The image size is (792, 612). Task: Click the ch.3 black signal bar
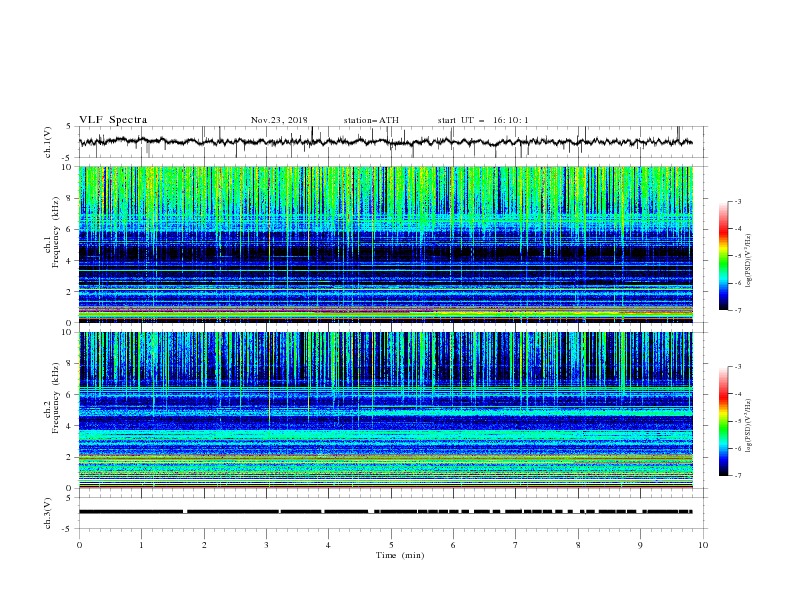point(385,512)
